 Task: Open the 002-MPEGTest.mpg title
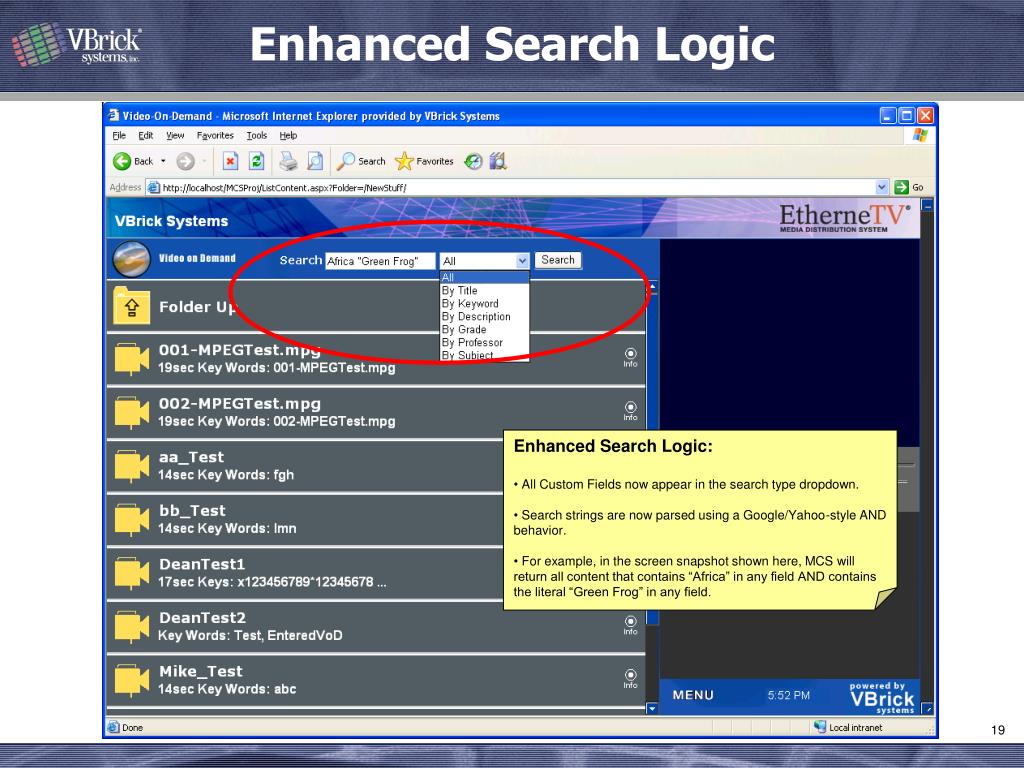240,404
